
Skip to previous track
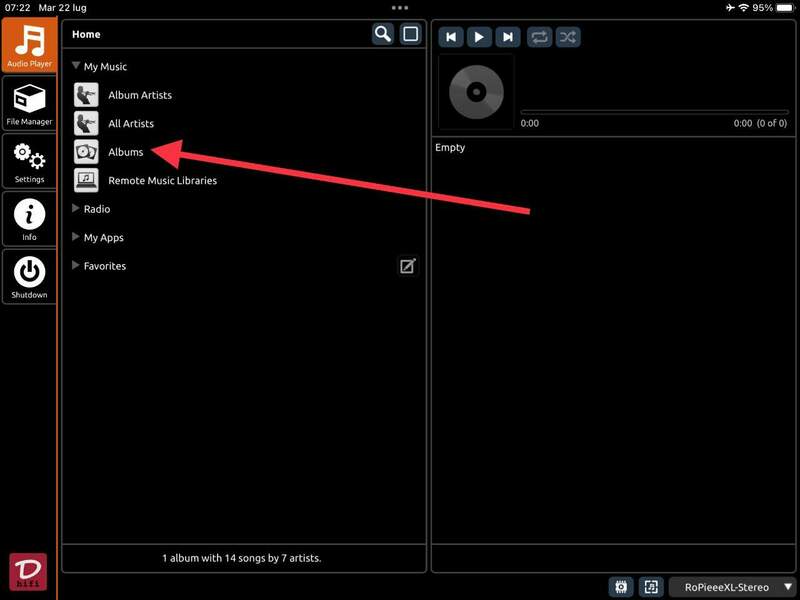click(x=451, y=37)
